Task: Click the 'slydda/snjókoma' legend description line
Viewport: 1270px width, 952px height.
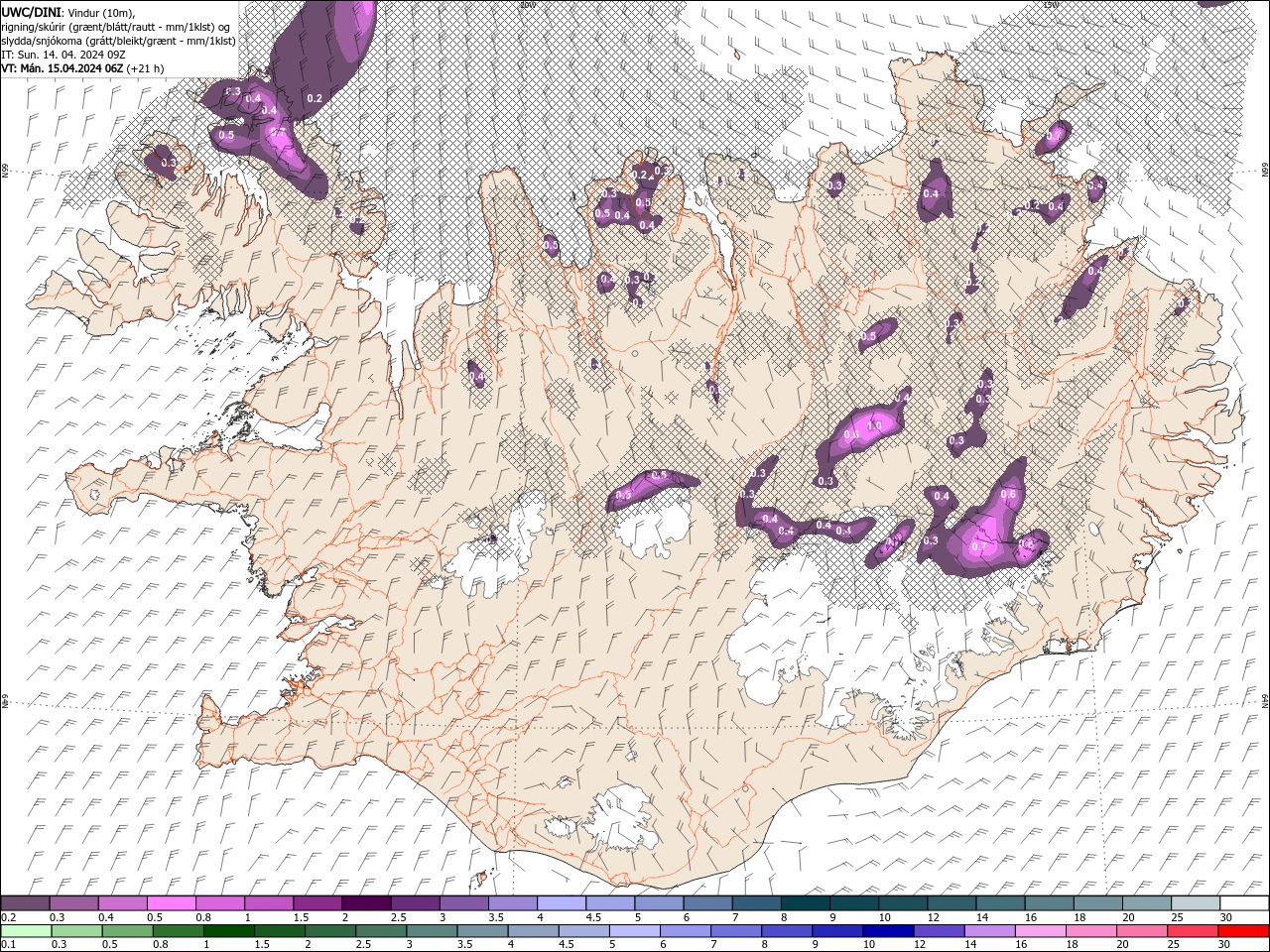Action: click(118, 40)
